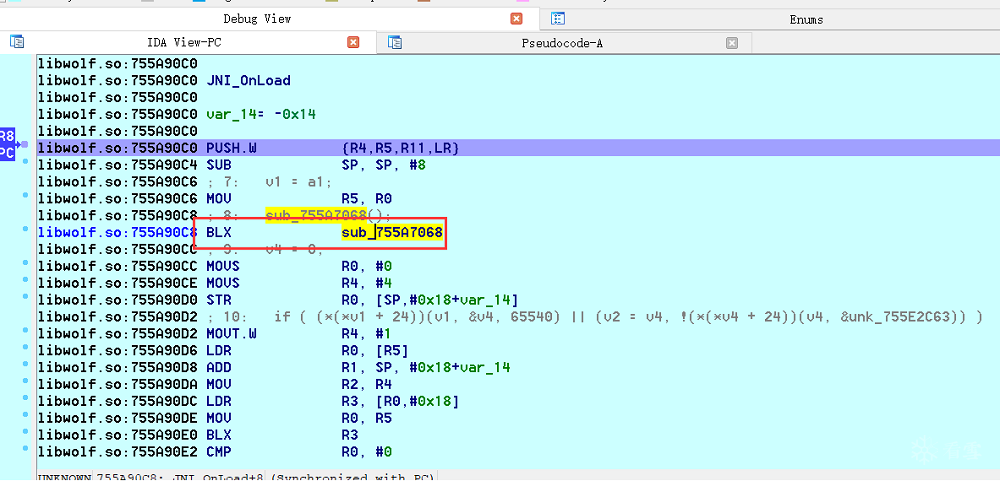Click operand R3, [R0,#0x18] of LDR
This screenshot has height=481, width=1000.
coord(401,401)
